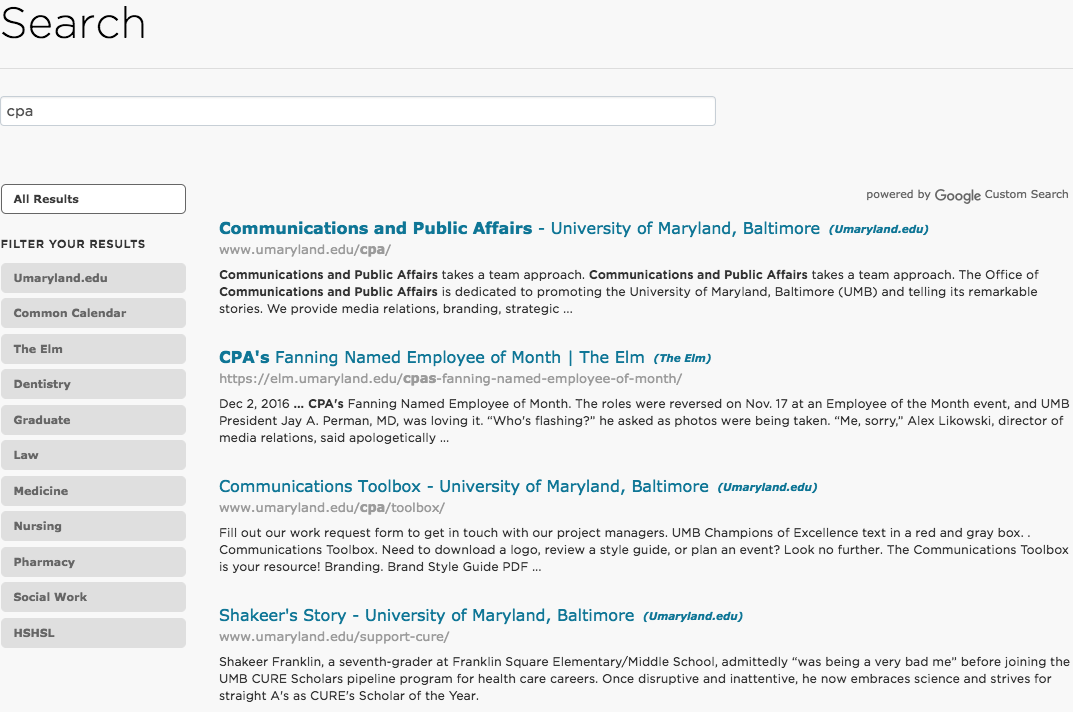Choose the HSHSL filter
The height and width of the screenshot is (712, 1073).
93,633
